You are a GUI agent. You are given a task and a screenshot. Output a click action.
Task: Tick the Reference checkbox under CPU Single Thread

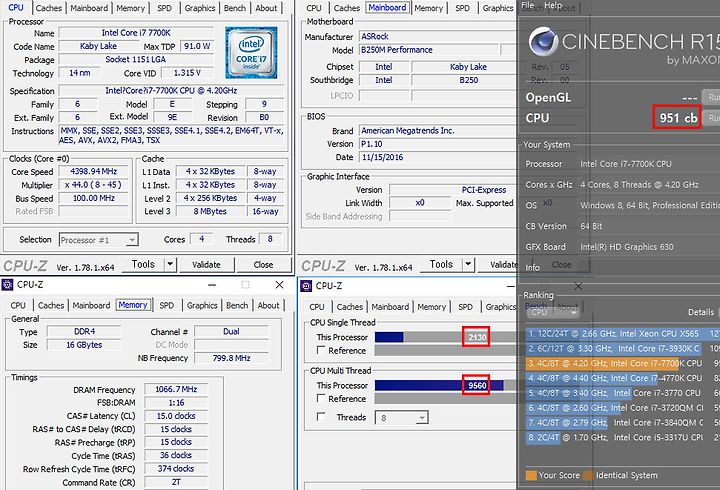[321, 350]
